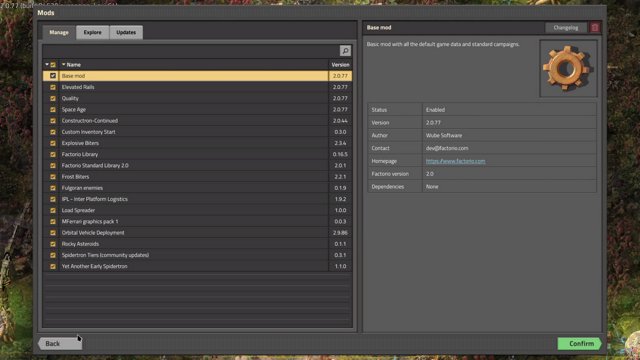Select the Constructron-Continued row name

click(90, 121)
